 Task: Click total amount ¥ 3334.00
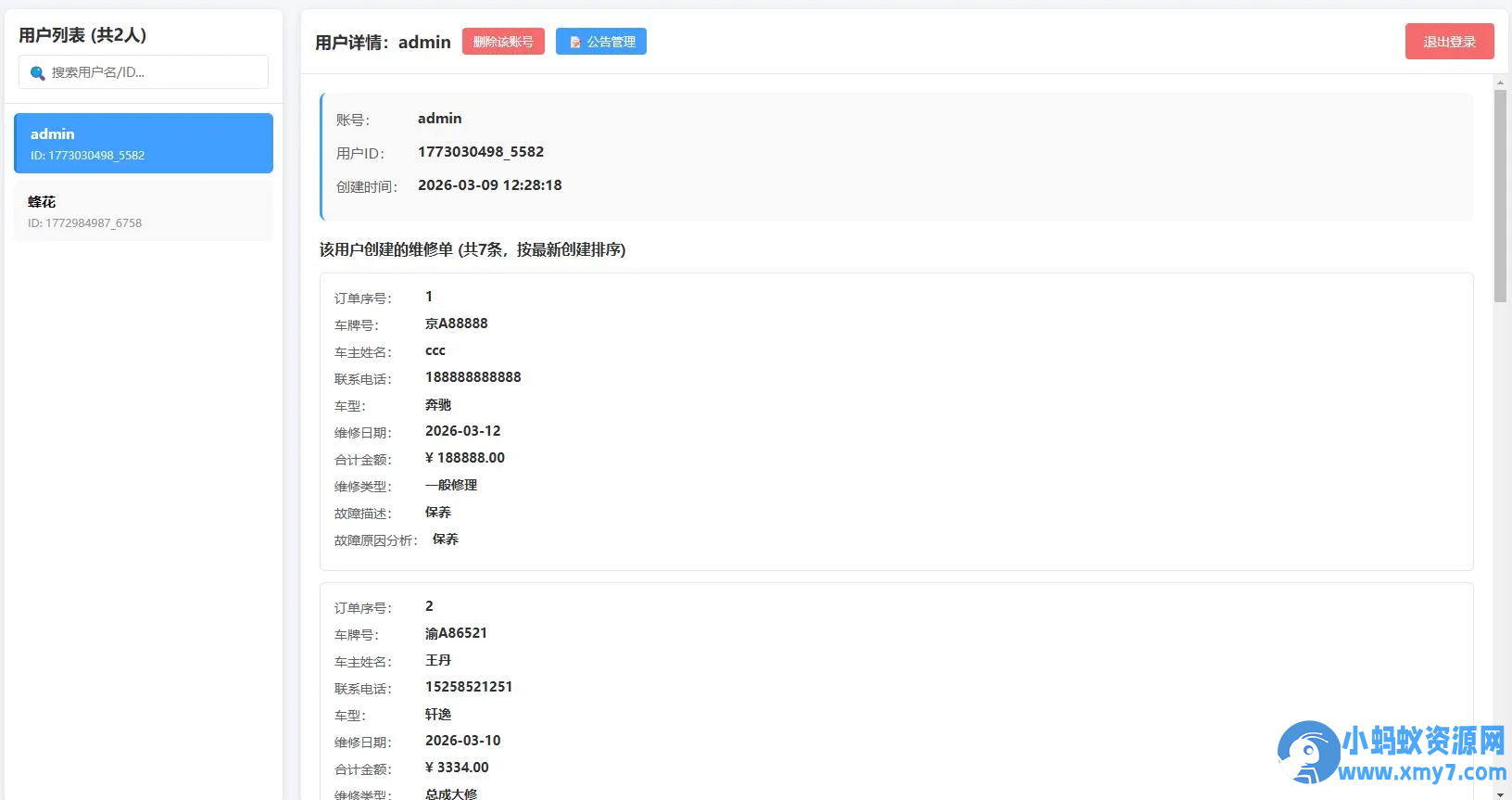[x=457, y=768]
